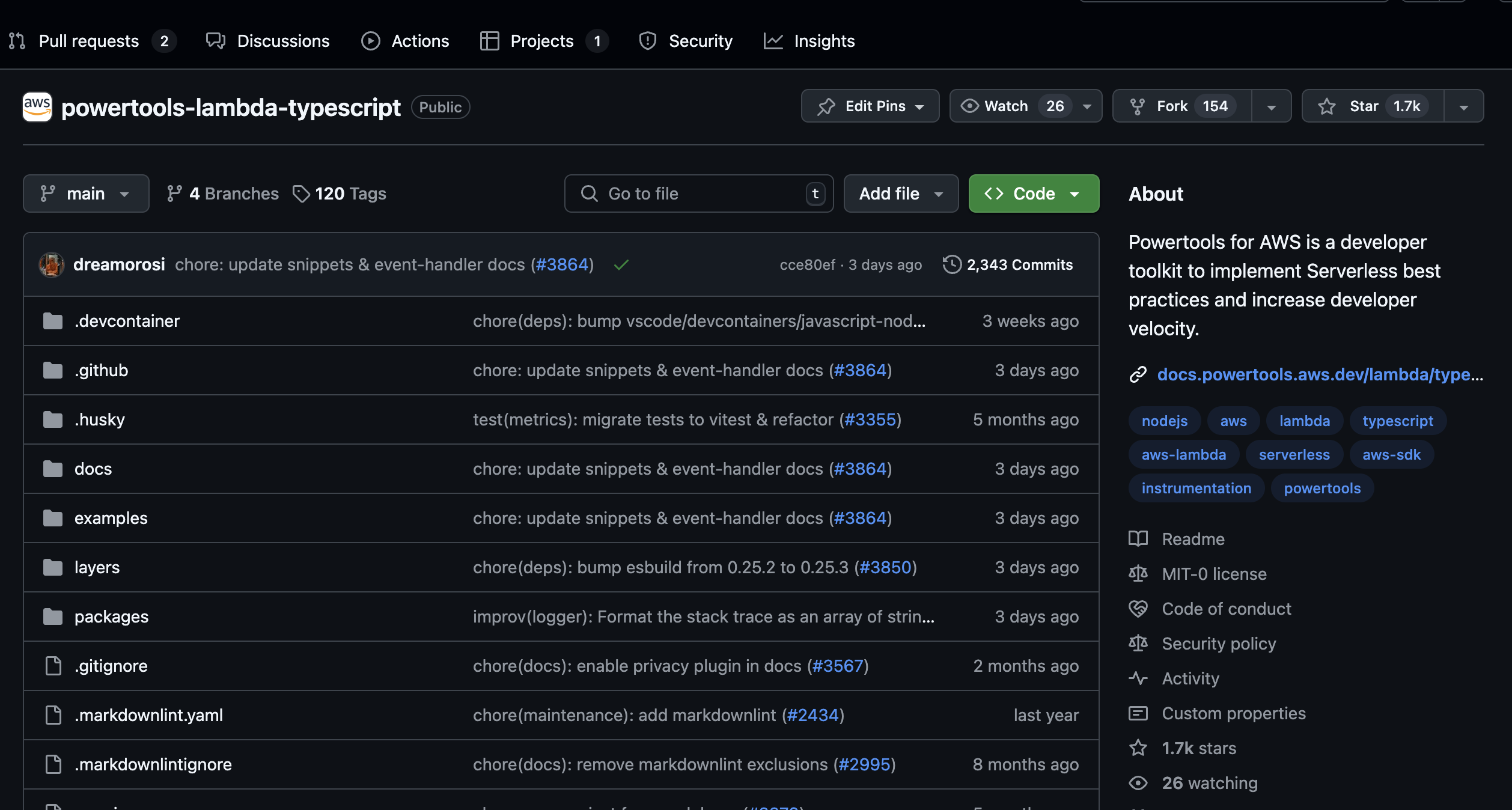This screenshot has width=1512, height=810.
Task: Select the aws-lambda topic tag
Action: click(x=1184, y=454)
